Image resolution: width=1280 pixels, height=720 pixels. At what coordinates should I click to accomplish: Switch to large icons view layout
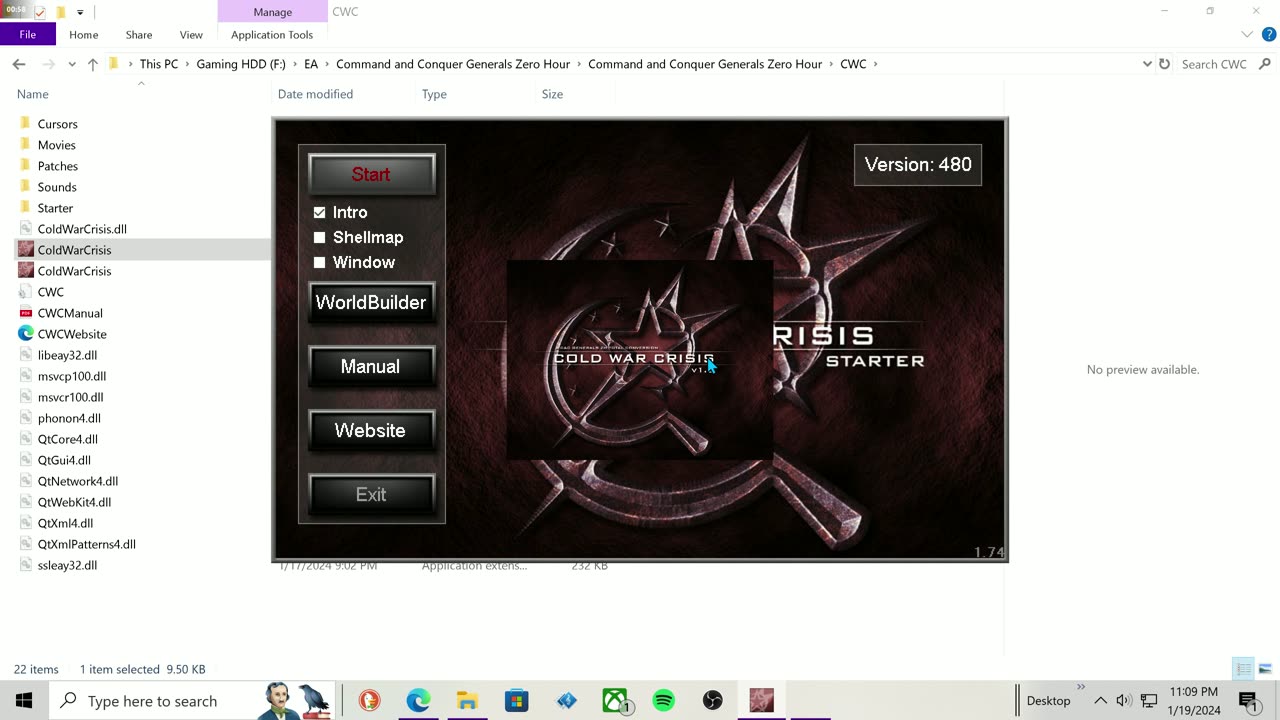[x=1265, y=669]
